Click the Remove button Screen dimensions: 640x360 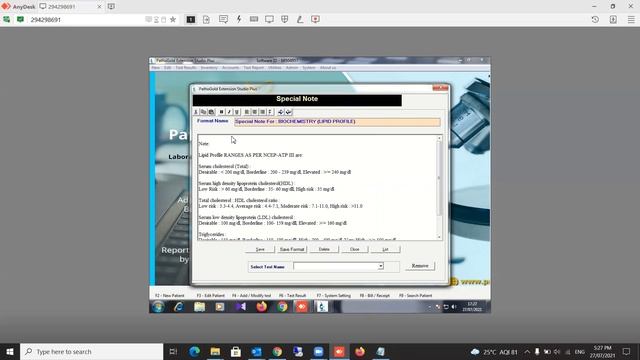click(420, 266)
